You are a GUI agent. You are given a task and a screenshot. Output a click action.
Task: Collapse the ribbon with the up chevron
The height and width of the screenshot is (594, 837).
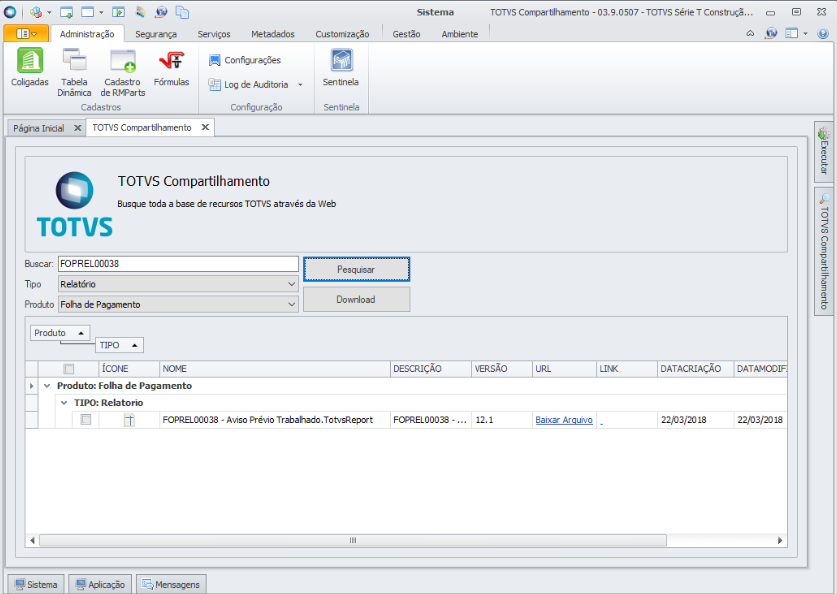750,34
